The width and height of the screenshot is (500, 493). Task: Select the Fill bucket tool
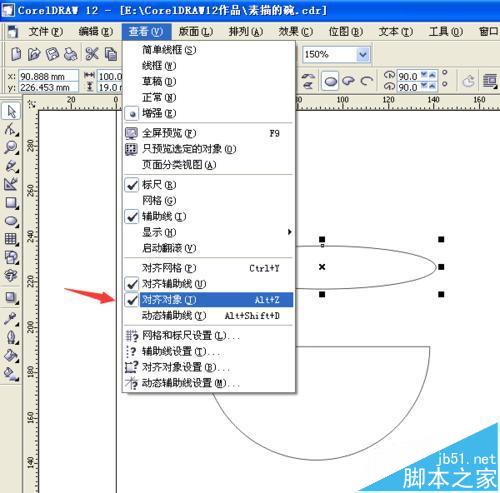tap(11, 355)
